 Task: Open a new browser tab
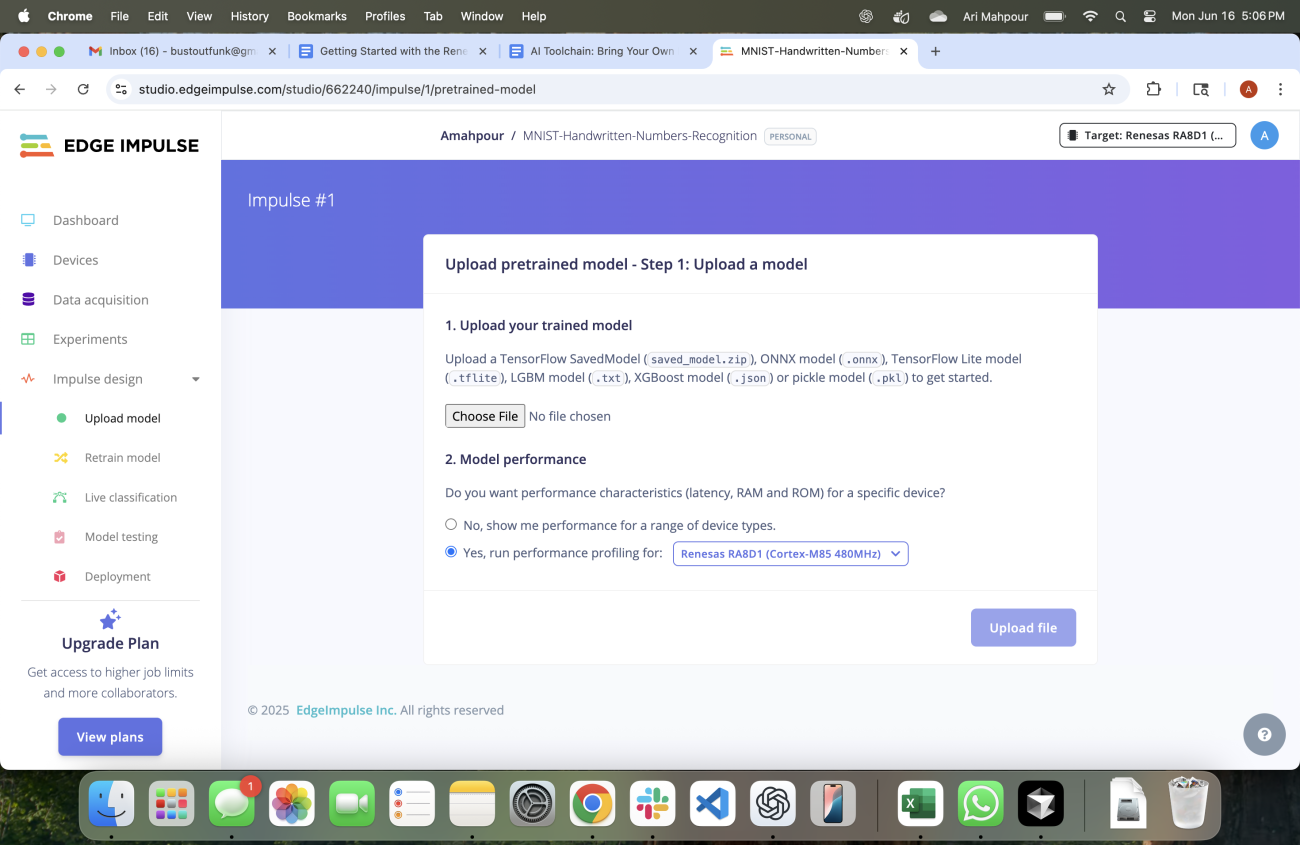point(935,51)
